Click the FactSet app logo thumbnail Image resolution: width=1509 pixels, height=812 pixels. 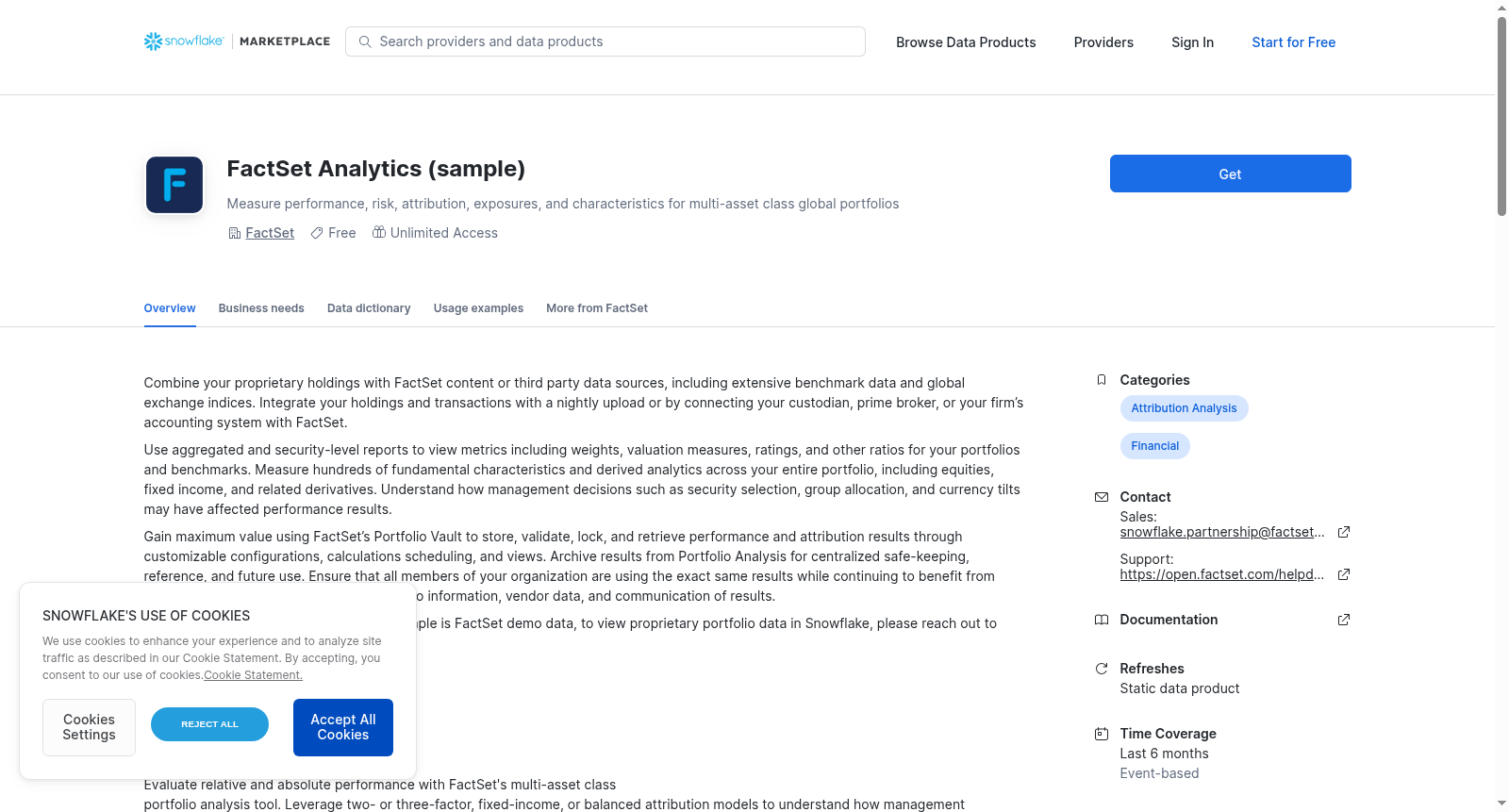pos(174,185)
